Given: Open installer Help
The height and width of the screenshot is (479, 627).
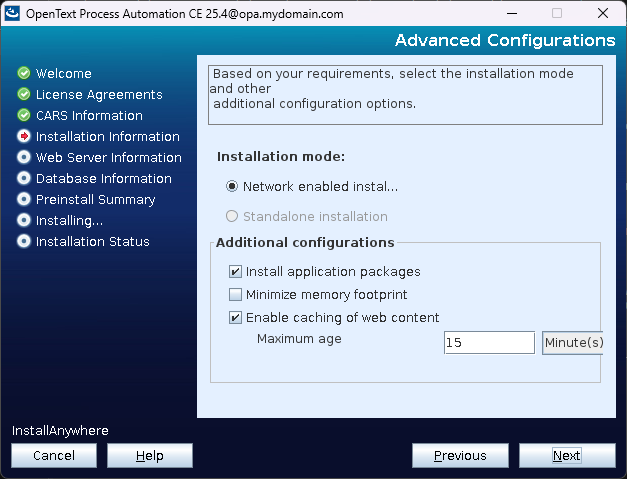Looking at the screenshot, I should tap(150, 455).
